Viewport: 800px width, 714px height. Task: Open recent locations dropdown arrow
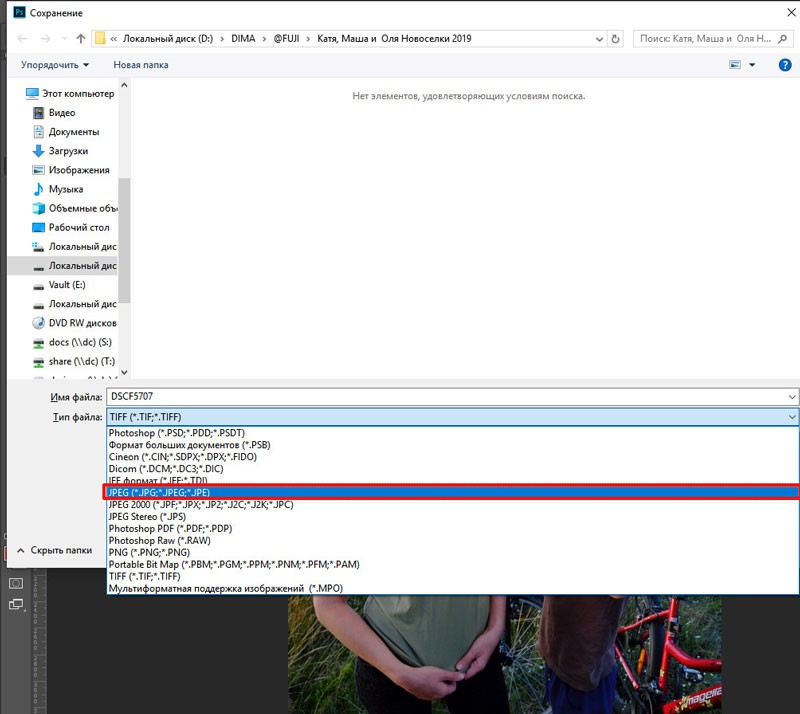pos(64,39)
